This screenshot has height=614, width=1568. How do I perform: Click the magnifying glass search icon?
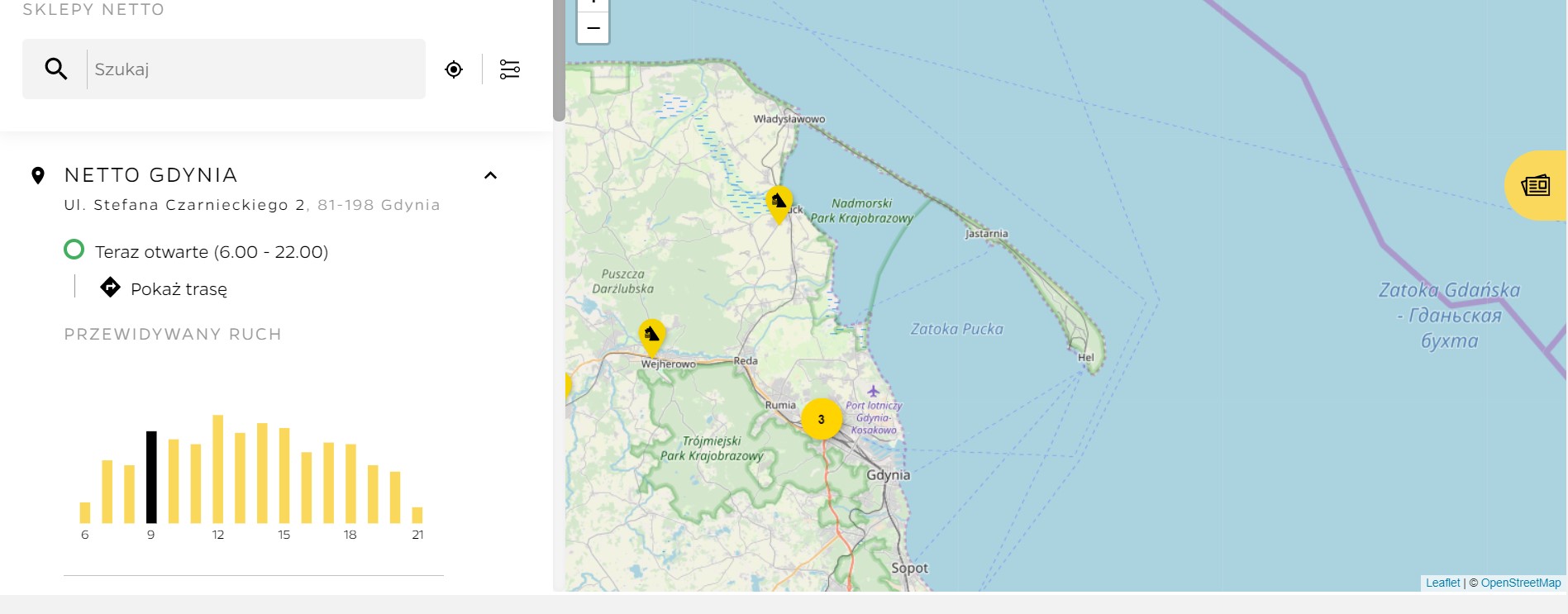pos(56,69)
